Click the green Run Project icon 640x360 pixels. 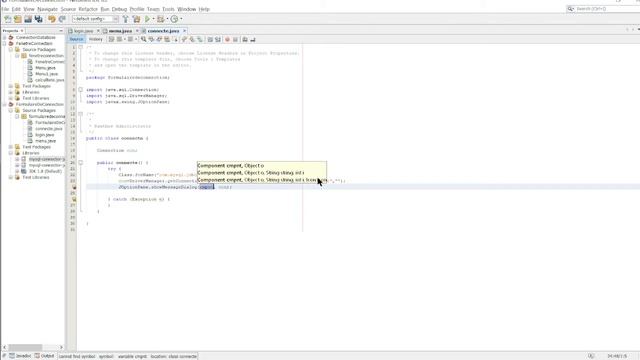click(147, 19)
